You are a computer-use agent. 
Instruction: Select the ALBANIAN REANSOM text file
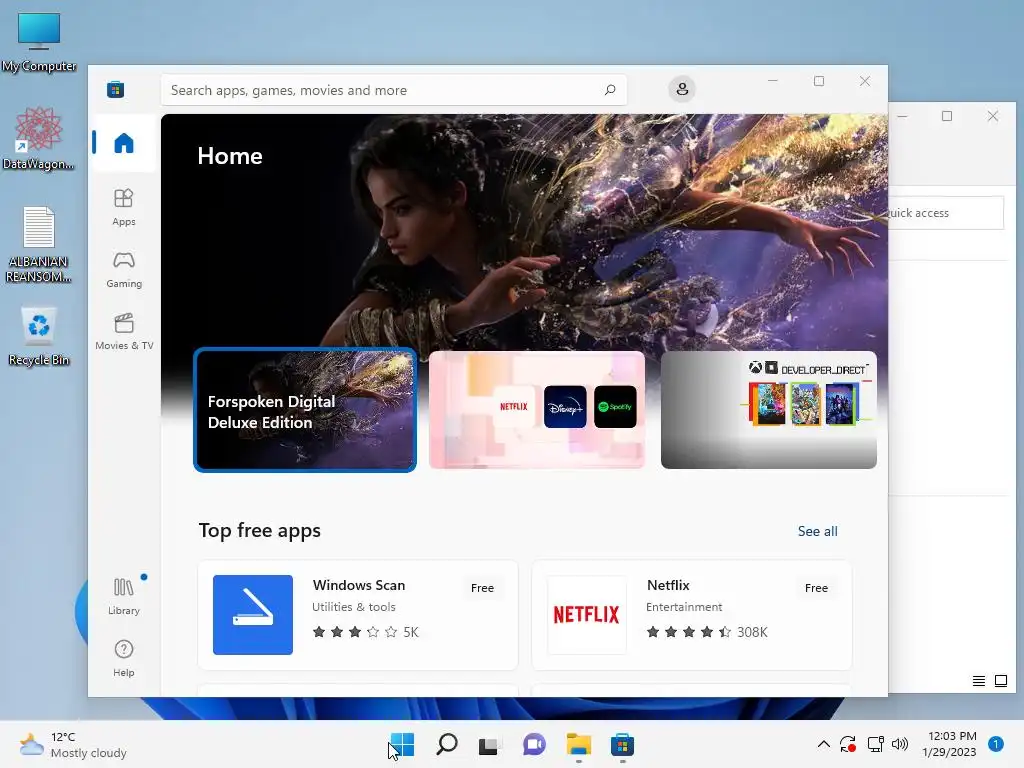(x=39, y=245)
